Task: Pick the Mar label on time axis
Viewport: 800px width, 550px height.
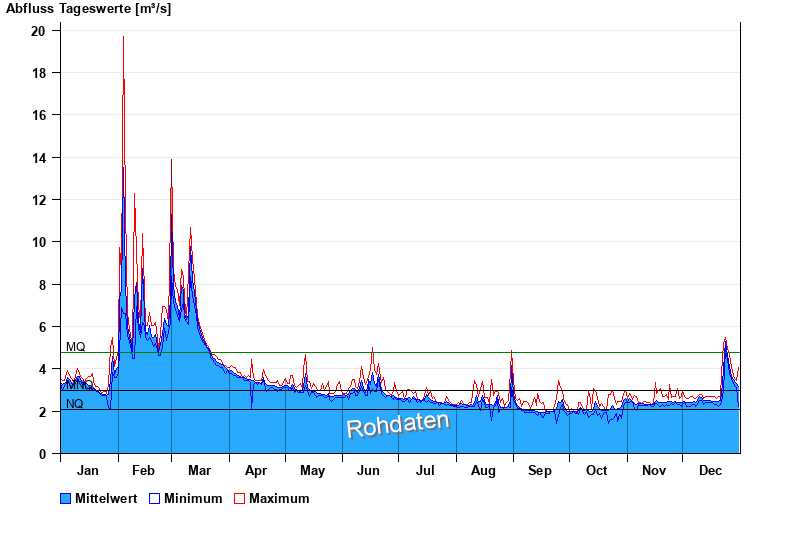Action: pos(199,470)
